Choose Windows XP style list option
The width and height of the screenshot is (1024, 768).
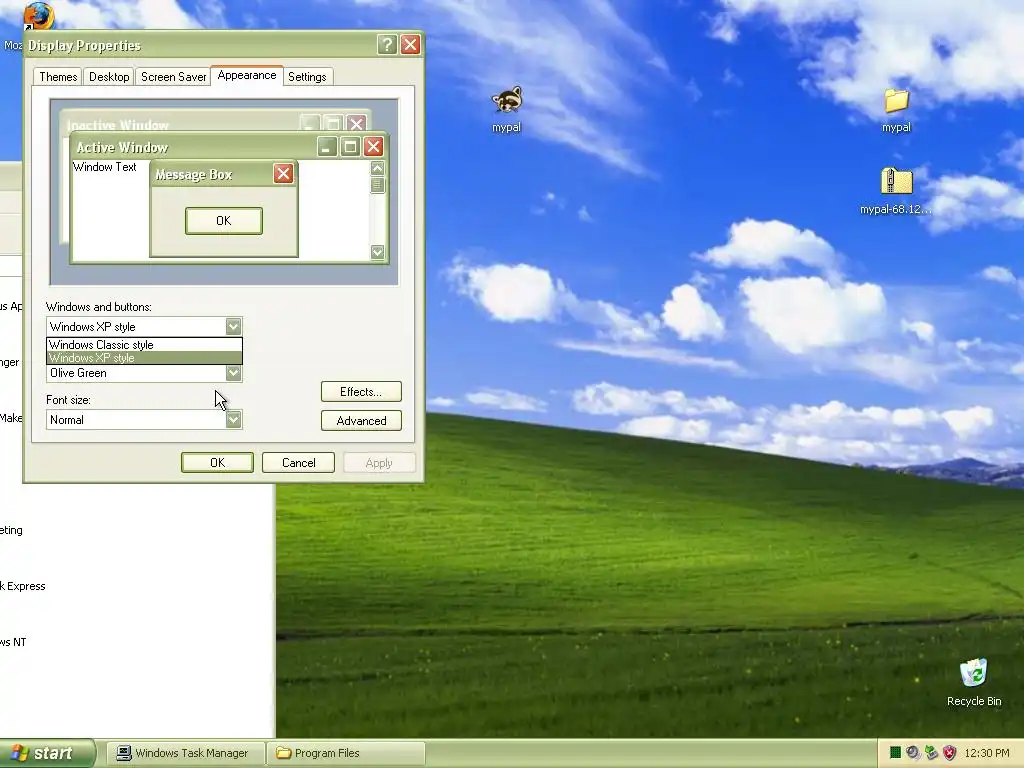[144, 358]
